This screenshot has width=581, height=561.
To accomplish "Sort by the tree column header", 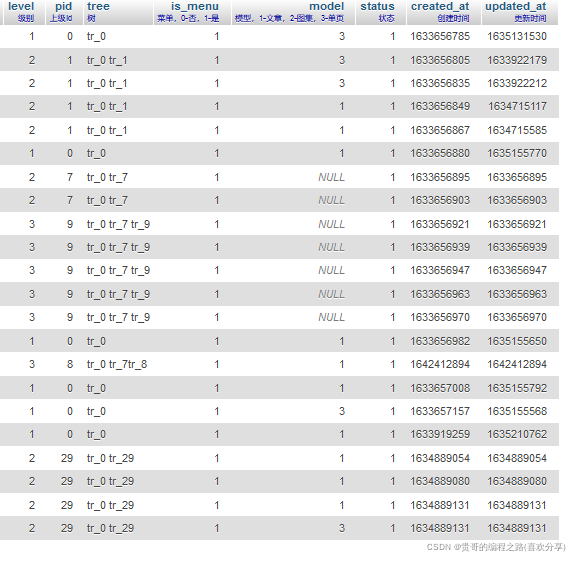I will (x=98, y=6).
